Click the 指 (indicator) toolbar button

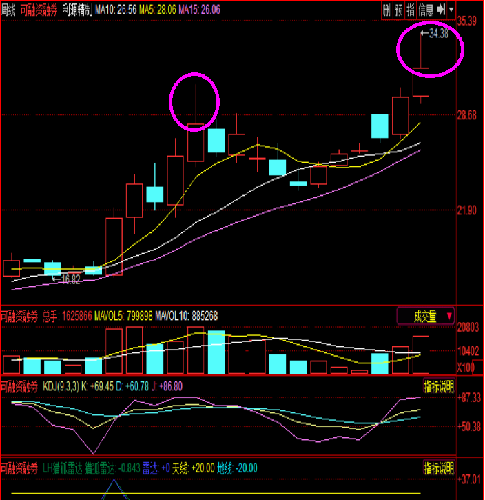[410, 10]
